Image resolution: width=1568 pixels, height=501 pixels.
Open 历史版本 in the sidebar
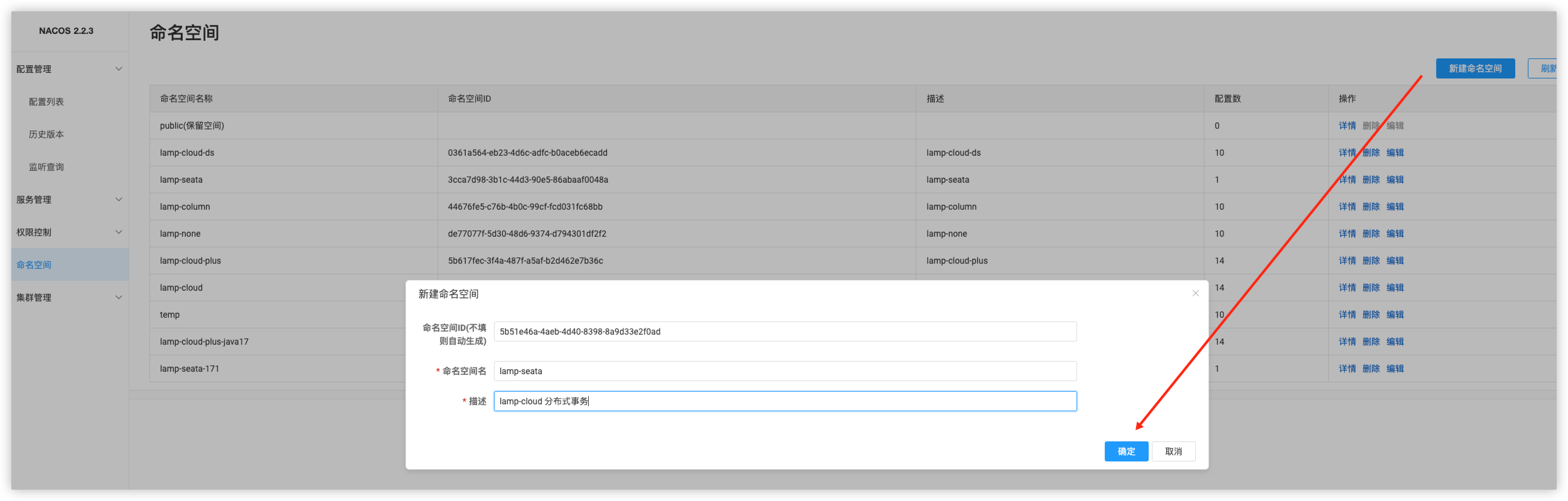pos(46,135)
